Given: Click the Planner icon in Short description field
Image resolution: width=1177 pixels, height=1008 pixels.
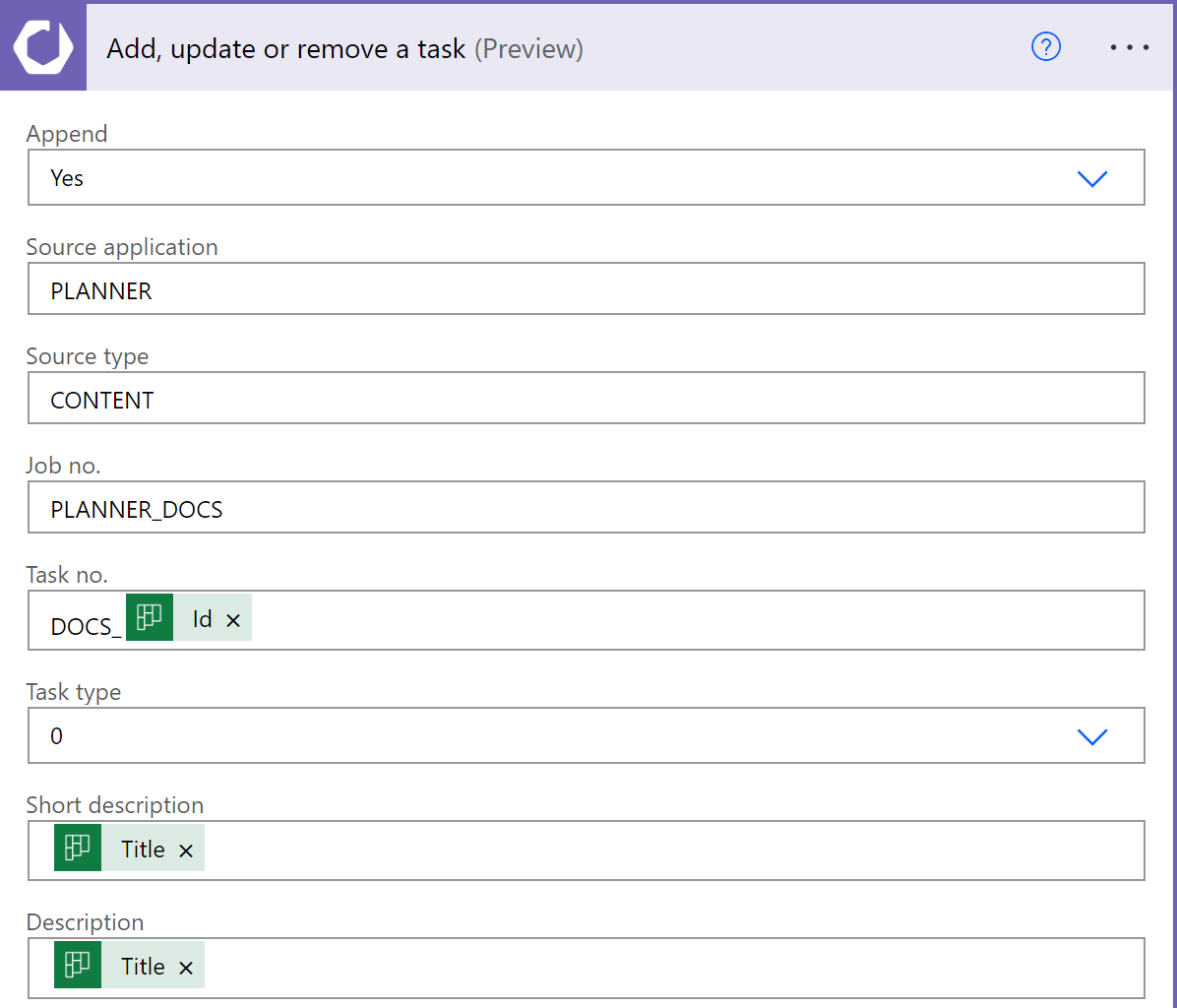Looking at the screenshot, I should tap(78, 849).
